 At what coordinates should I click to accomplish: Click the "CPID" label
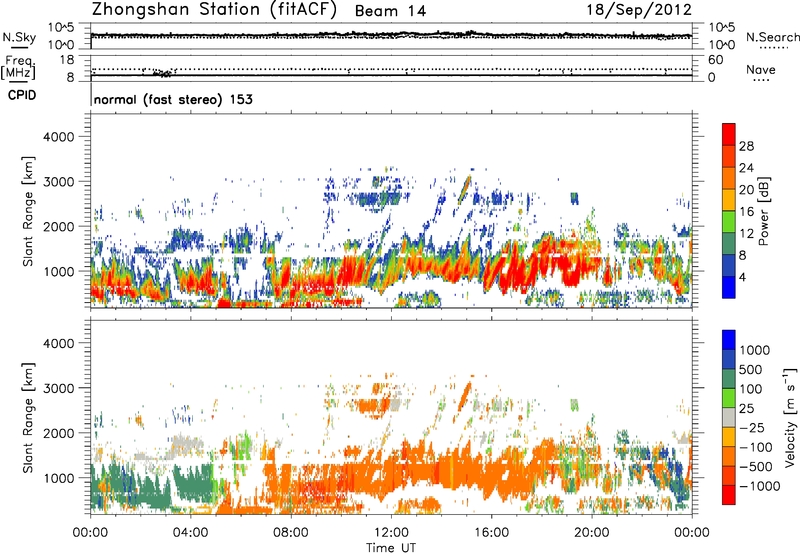22,95
